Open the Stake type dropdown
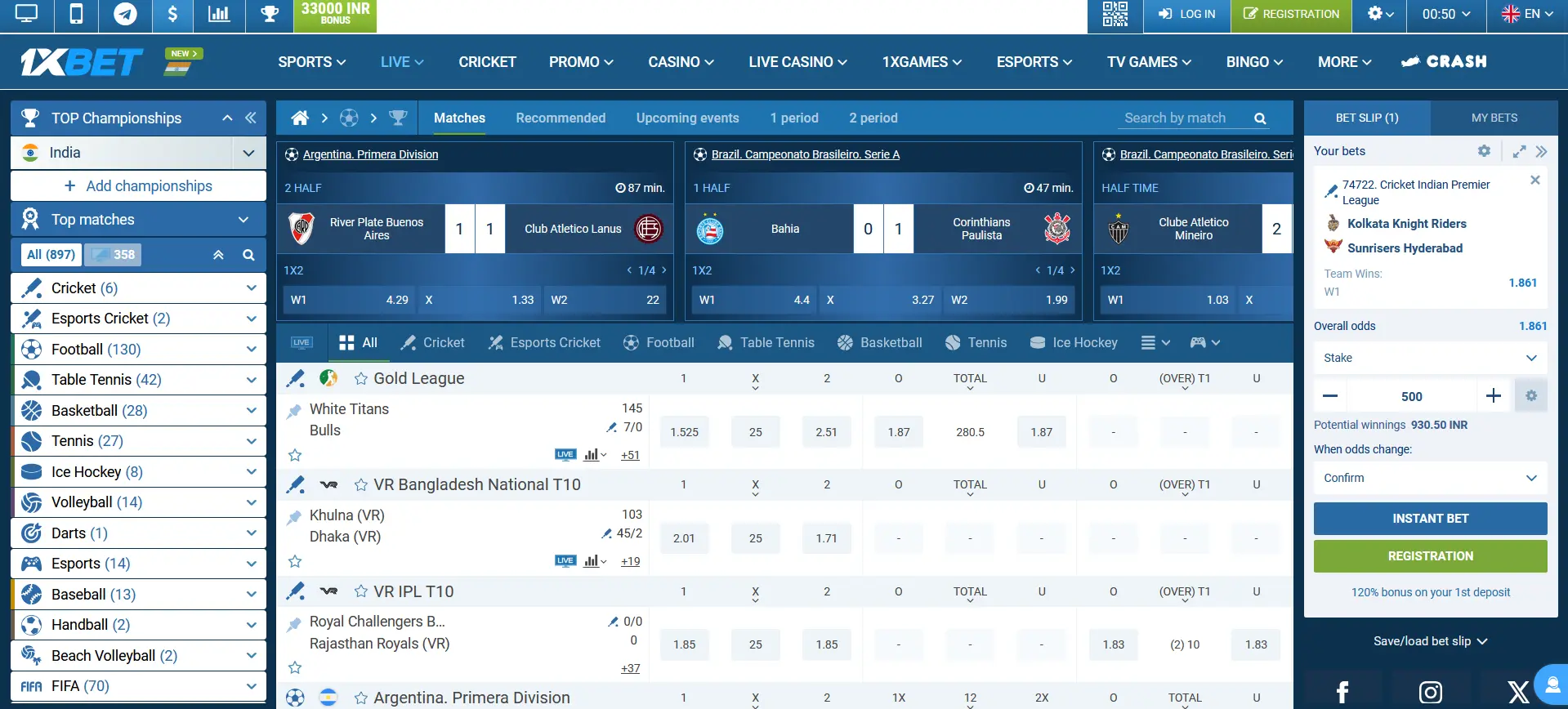This screenshot has width=1568, height=709. coord(1430,358)
